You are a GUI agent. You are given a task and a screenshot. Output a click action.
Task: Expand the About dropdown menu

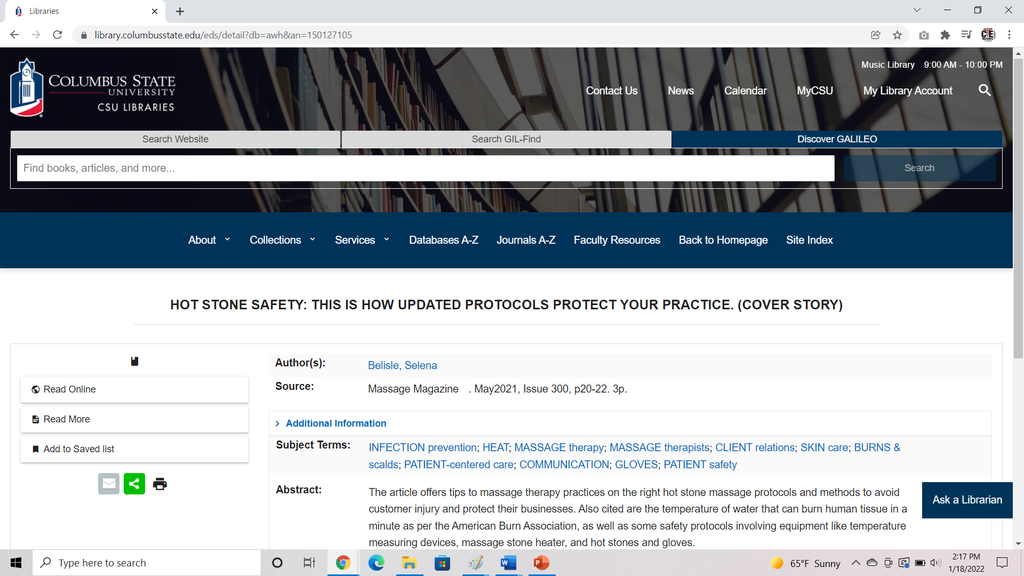click(x=208, y=240)
